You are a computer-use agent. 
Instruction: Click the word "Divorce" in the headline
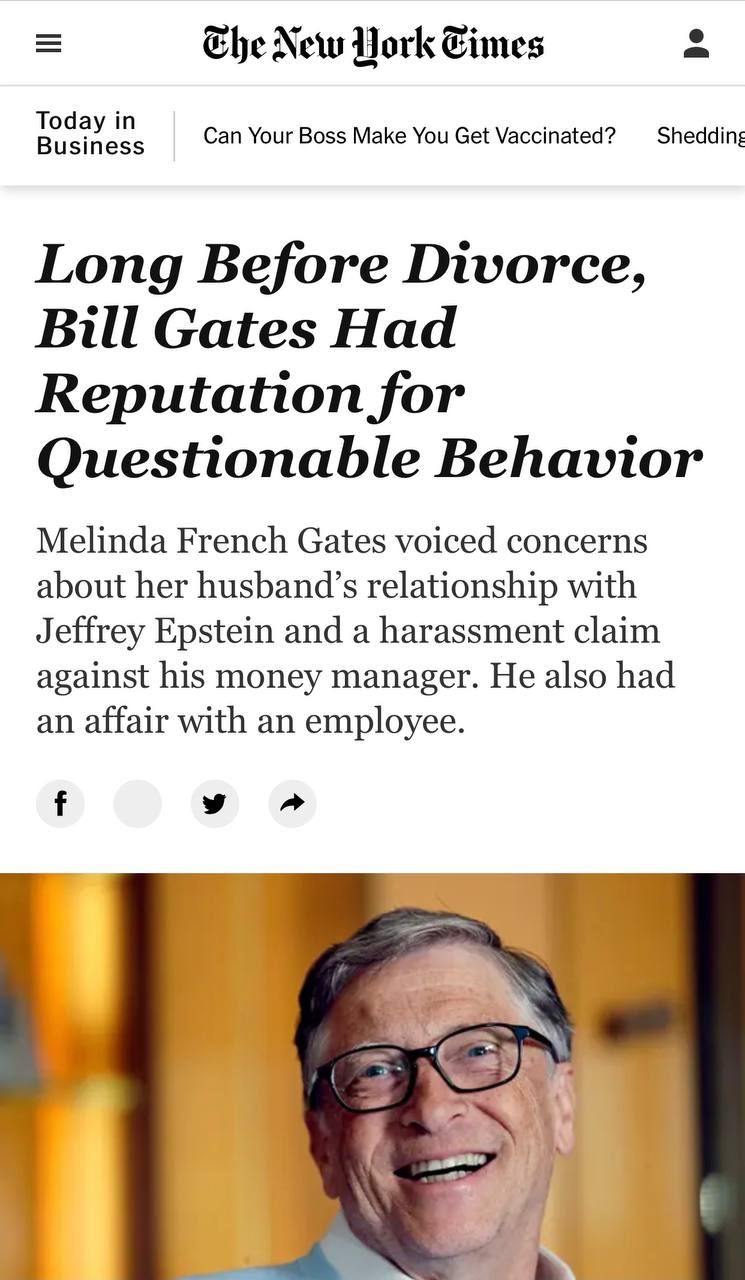click(x=524, y=264)
